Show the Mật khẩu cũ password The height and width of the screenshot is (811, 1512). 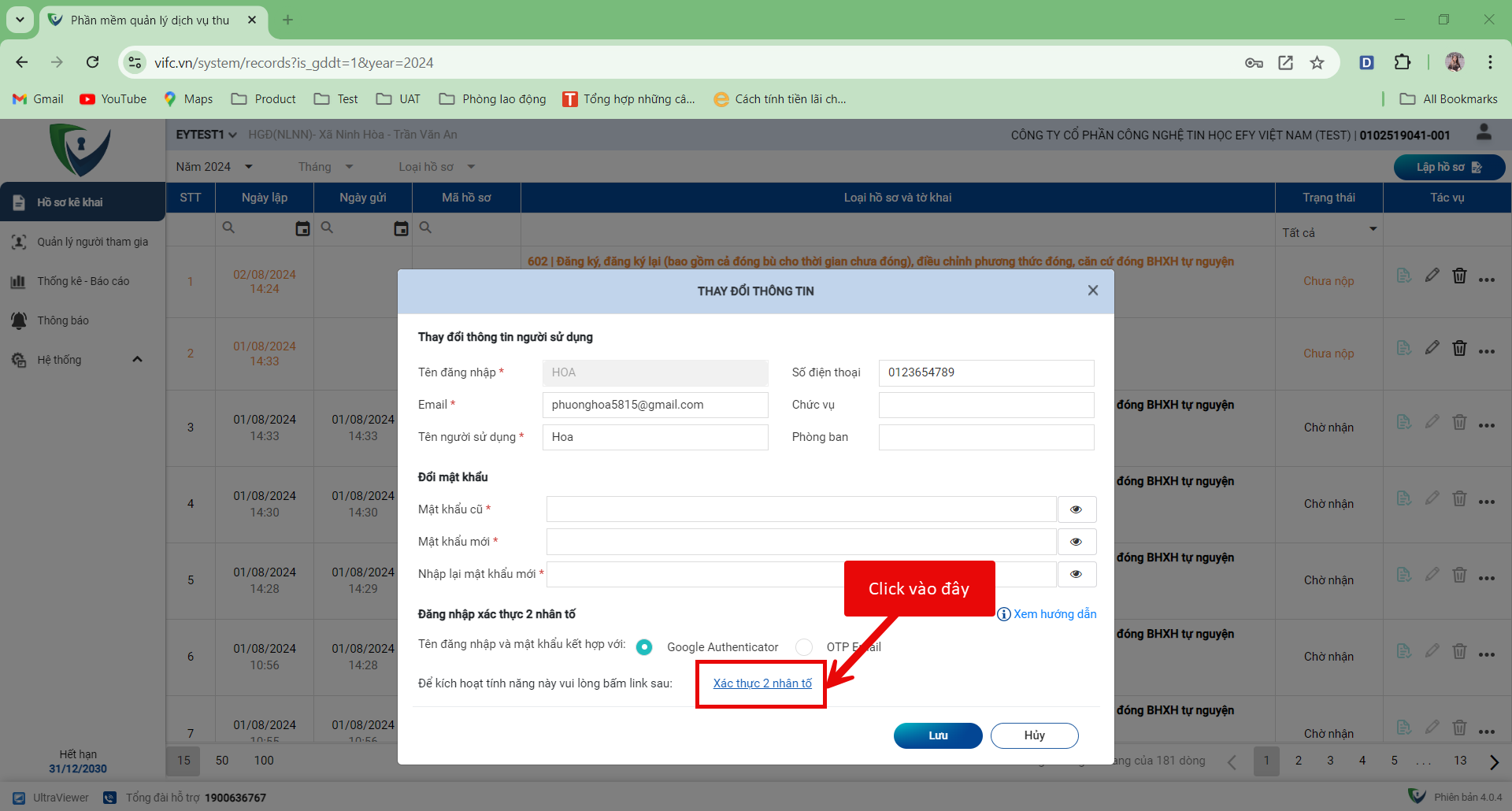coord(1076,509)
